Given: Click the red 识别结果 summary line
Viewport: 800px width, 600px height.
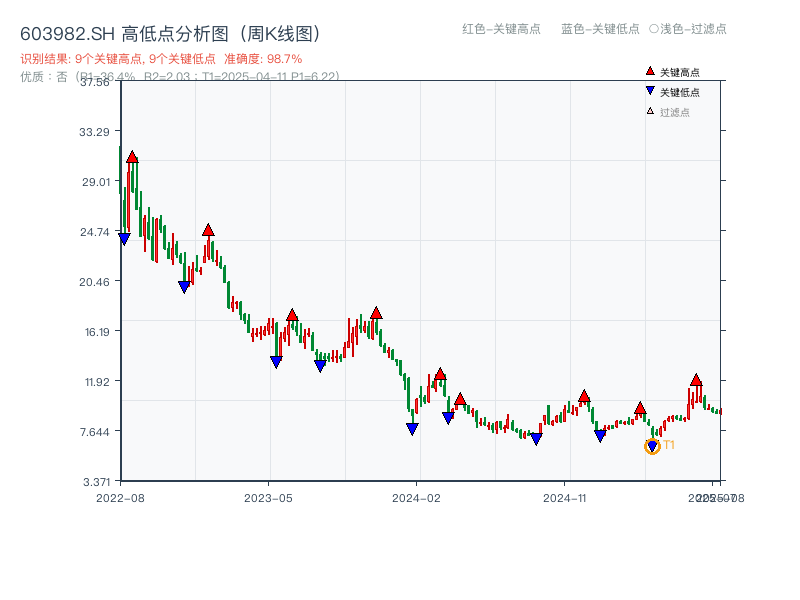Looking at the screenshot, I should point(161,59).
